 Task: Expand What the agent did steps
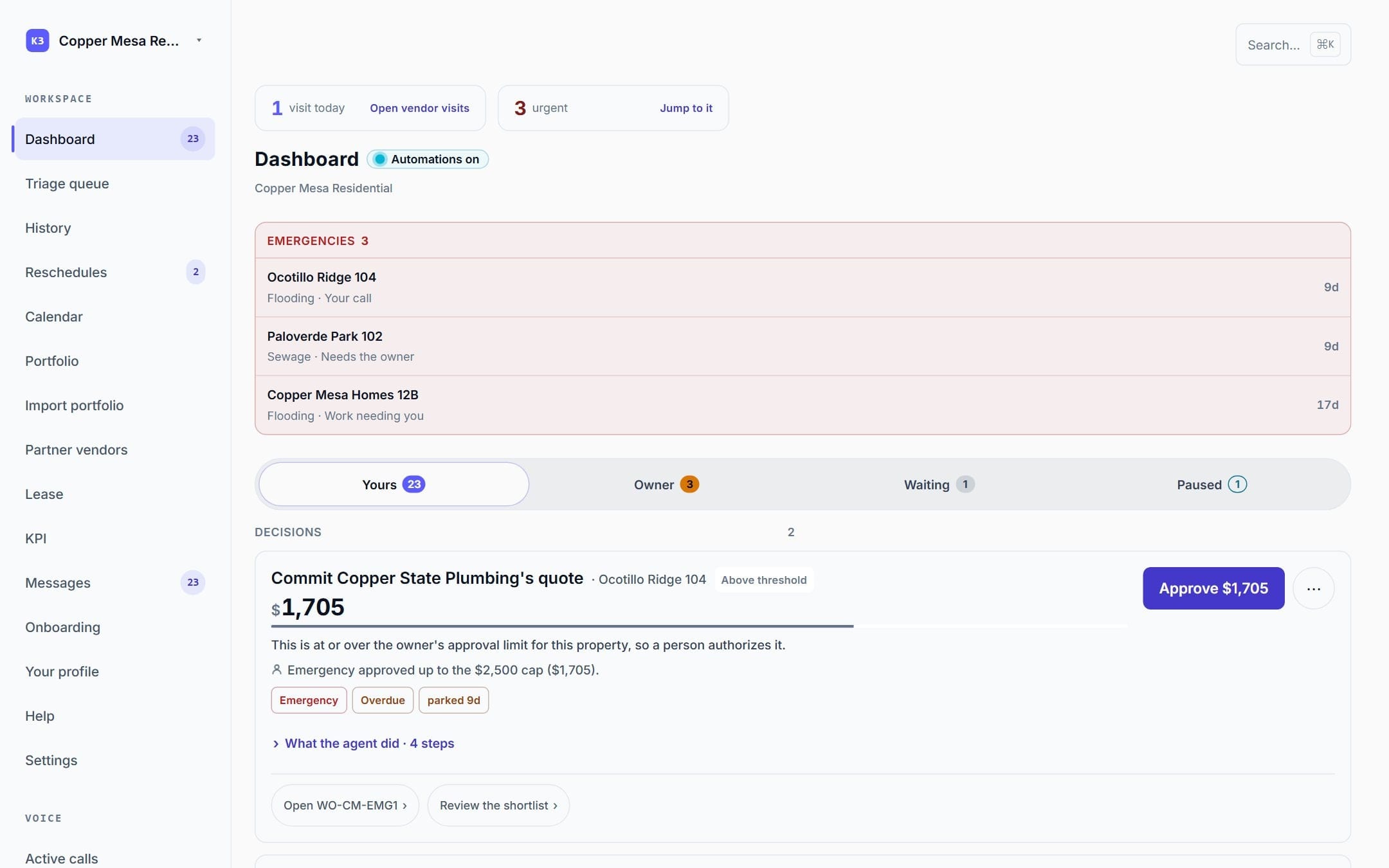tap(363, 743)
